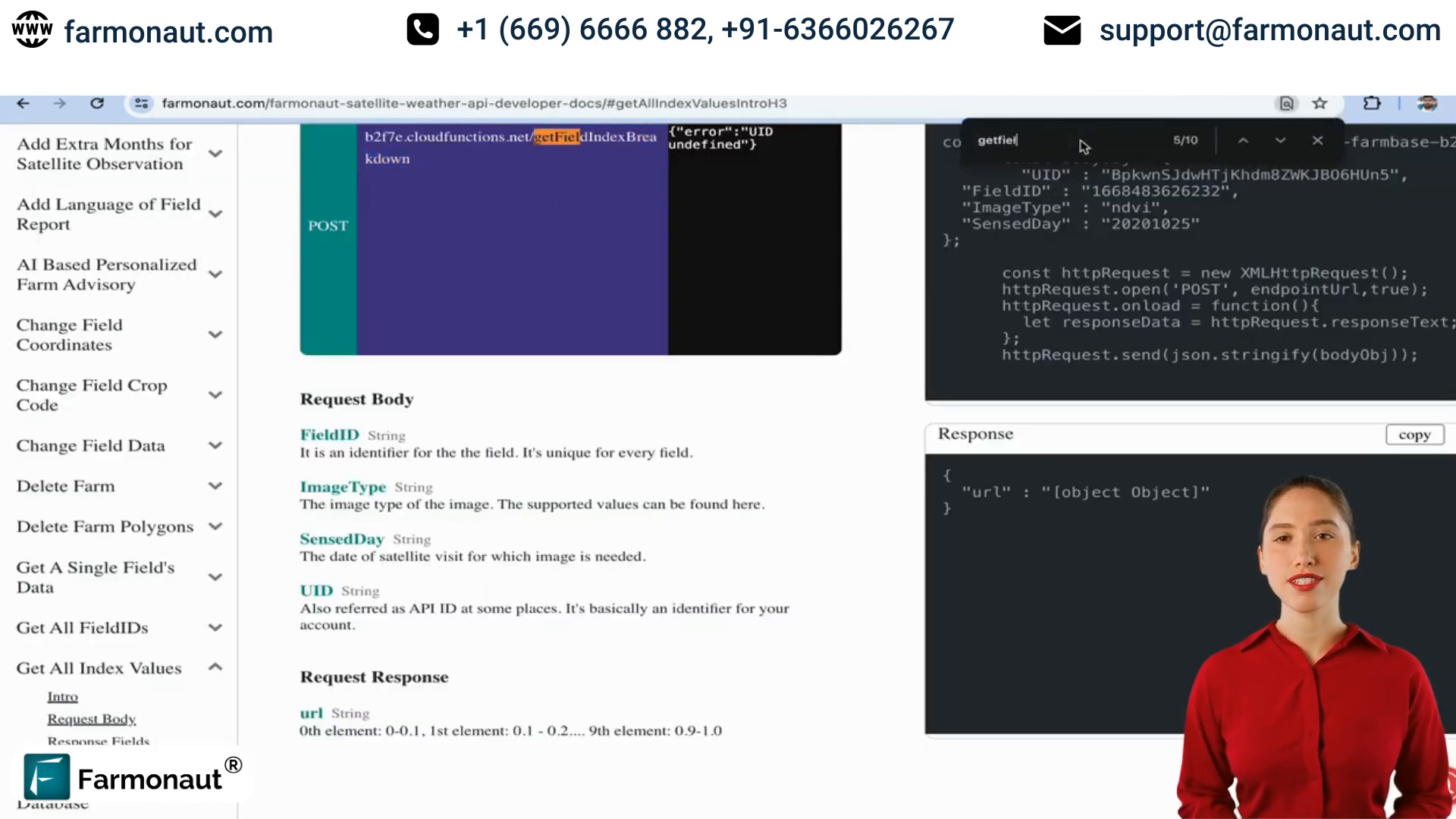
Task: Click the FieldID parameter name
Action: [x=329, y=435]
